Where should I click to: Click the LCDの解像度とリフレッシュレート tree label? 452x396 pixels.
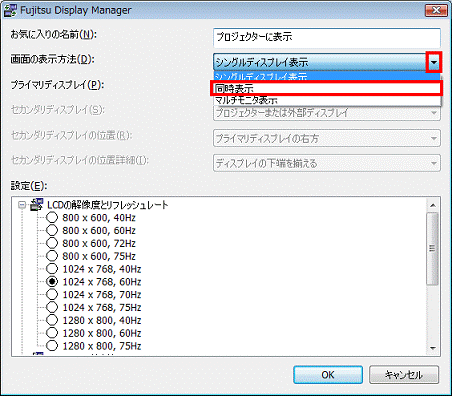click(x=108, y=205)
